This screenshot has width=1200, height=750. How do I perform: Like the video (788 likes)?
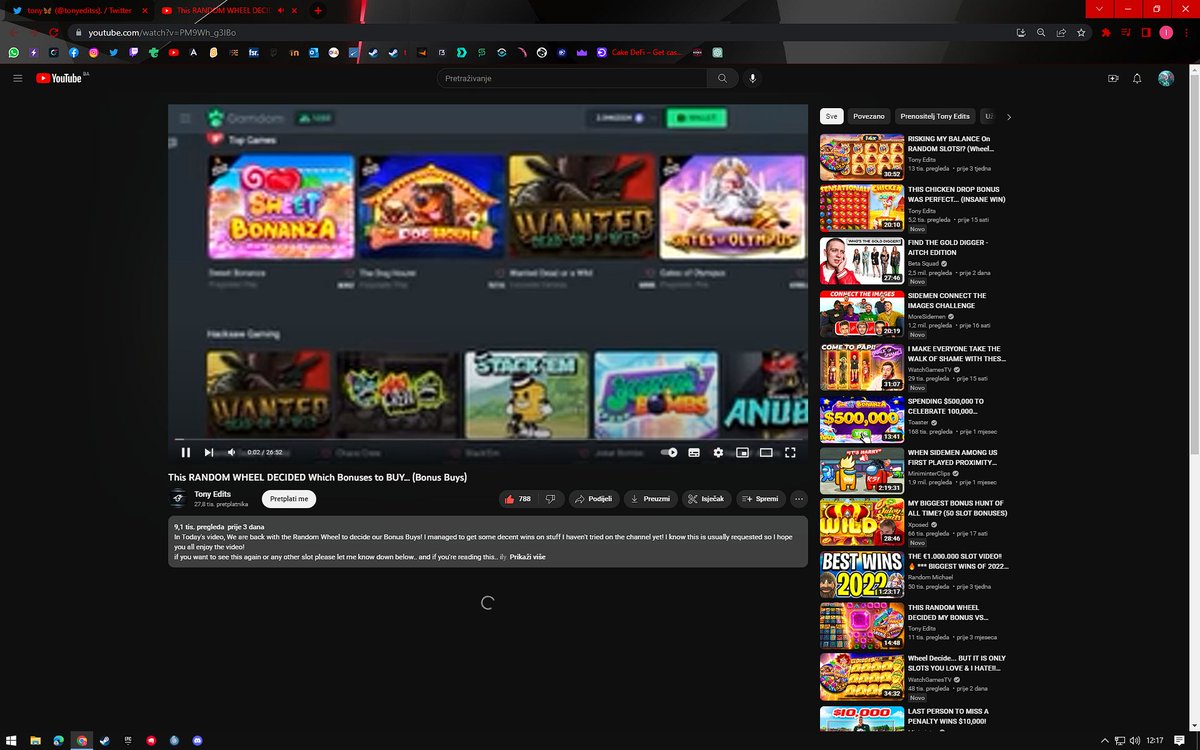519,498
